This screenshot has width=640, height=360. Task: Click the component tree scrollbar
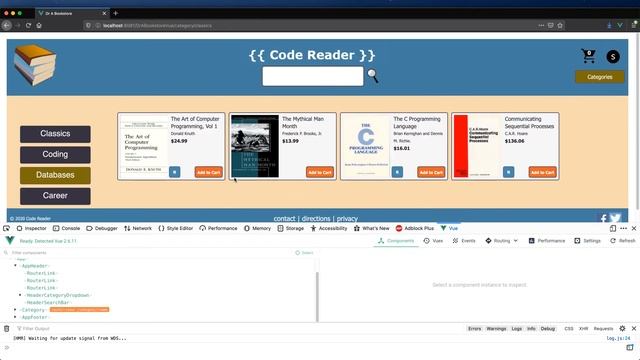point(317,296)
